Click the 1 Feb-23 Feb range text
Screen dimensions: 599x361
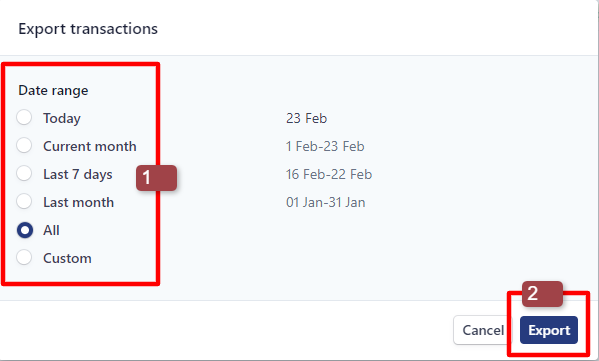coord(325,146)
